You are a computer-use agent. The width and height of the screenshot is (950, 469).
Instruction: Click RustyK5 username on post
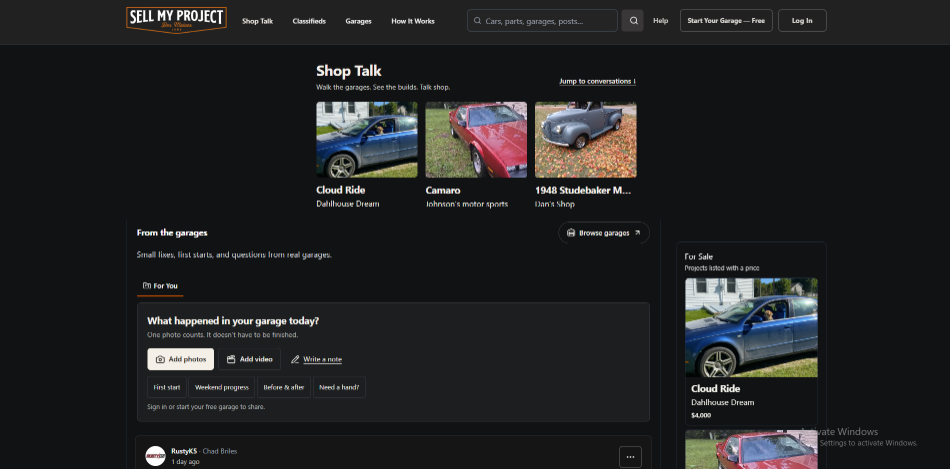(x=184, y=451)
